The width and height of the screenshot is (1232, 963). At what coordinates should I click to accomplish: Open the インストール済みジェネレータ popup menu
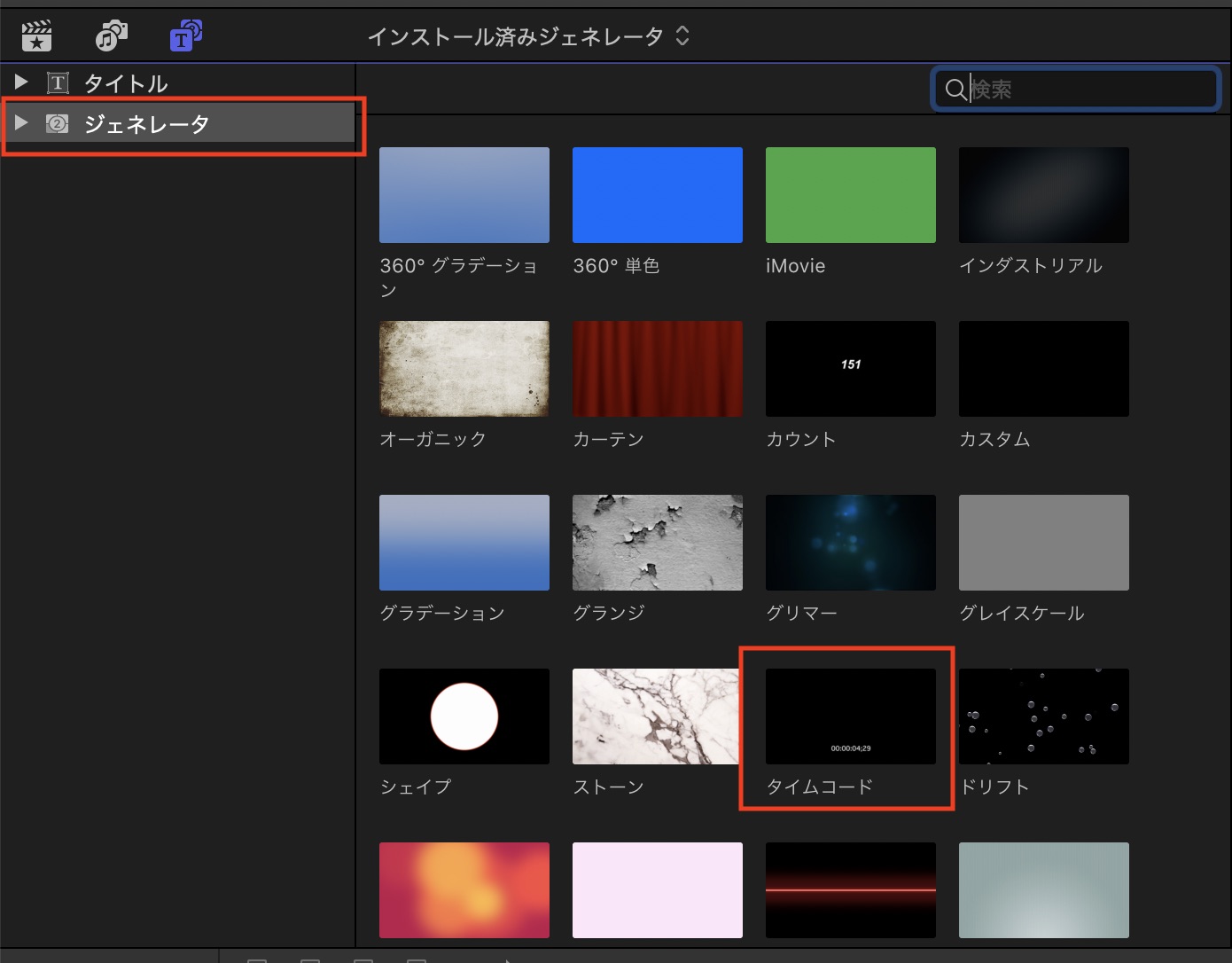(528, 36)
